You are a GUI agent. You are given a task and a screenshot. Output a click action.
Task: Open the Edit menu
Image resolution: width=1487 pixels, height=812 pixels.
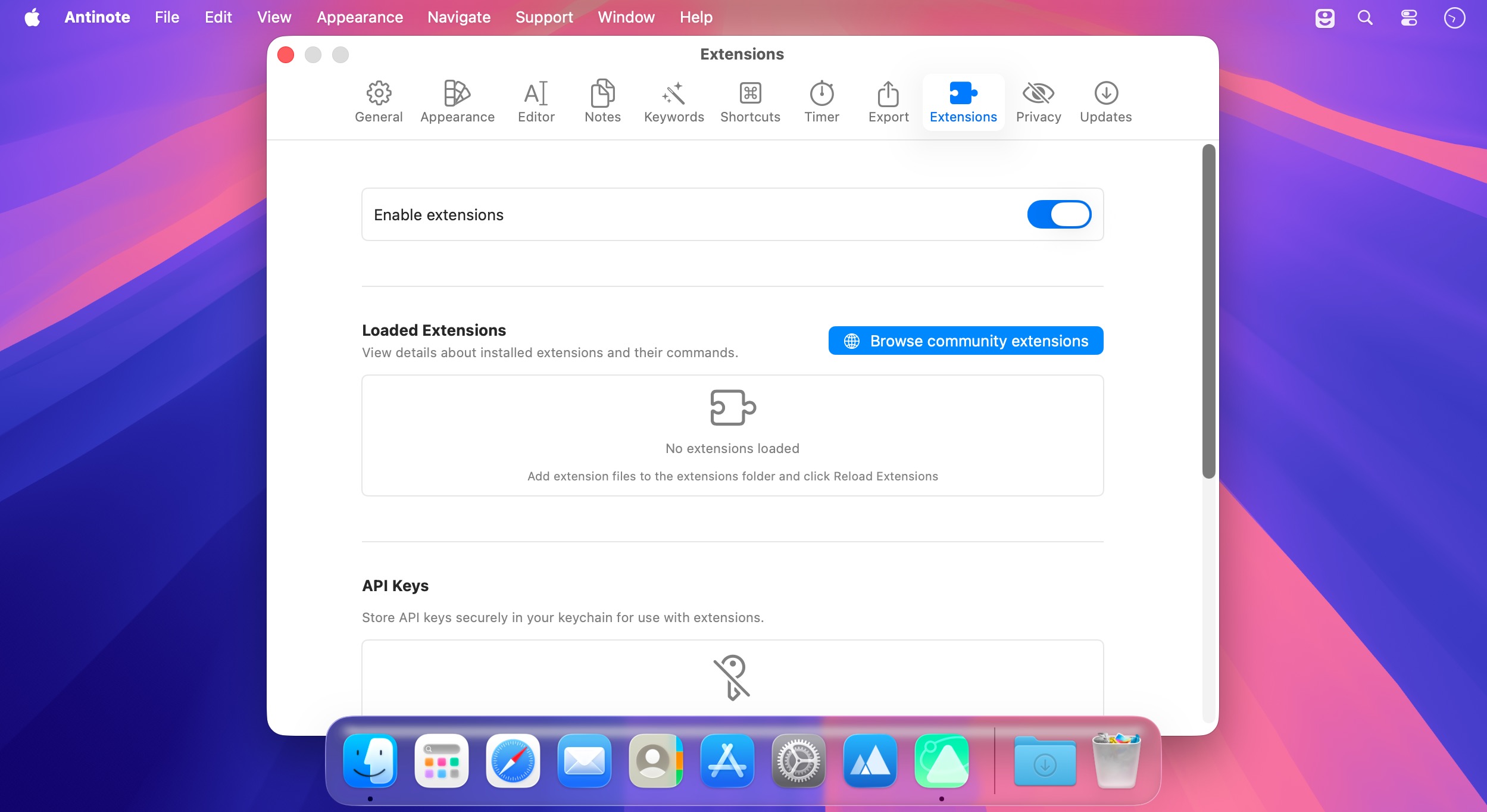pos(218,17)
